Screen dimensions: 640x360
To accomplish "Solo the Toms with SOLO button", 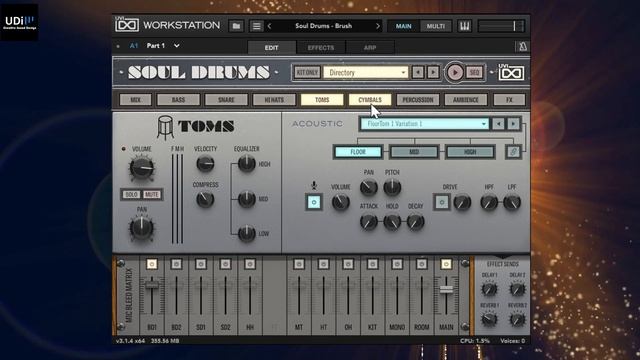I will coord(131,195).
